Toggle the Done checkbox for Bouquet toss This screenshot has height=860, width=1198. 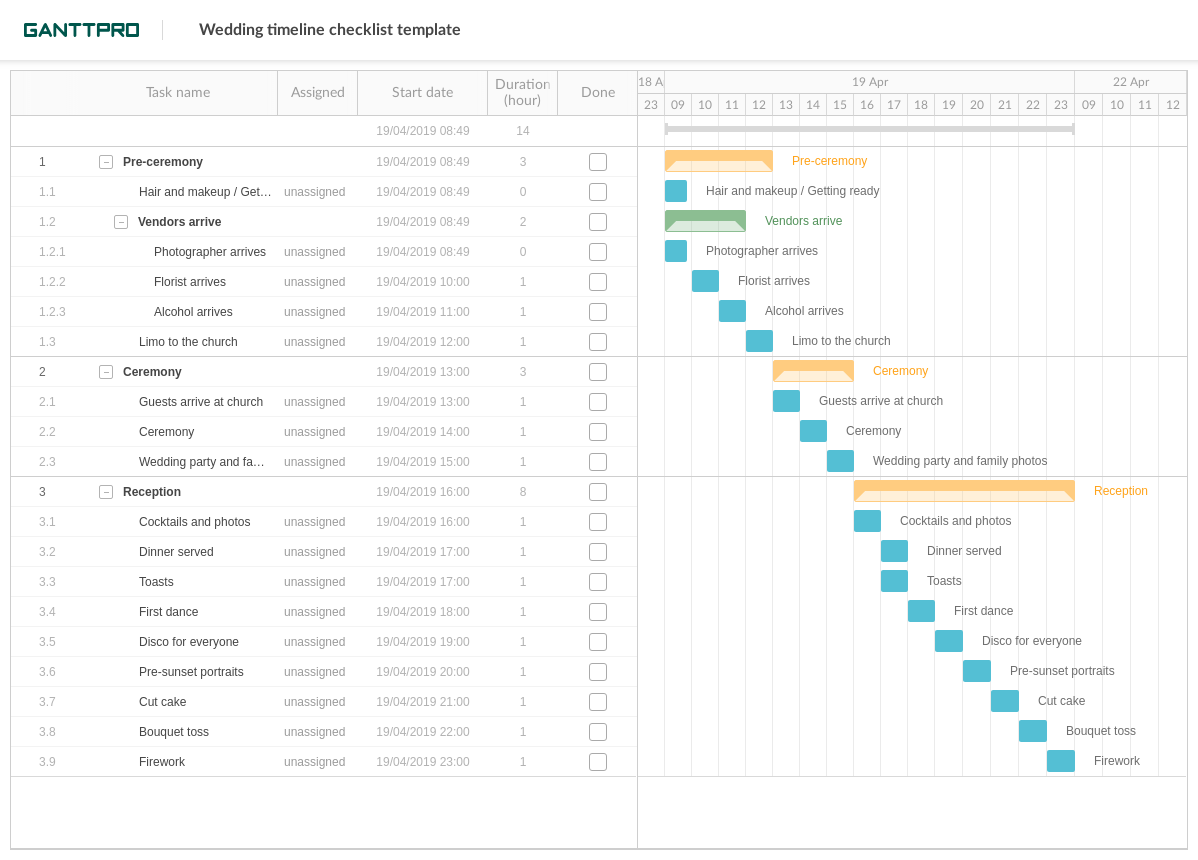597,731
